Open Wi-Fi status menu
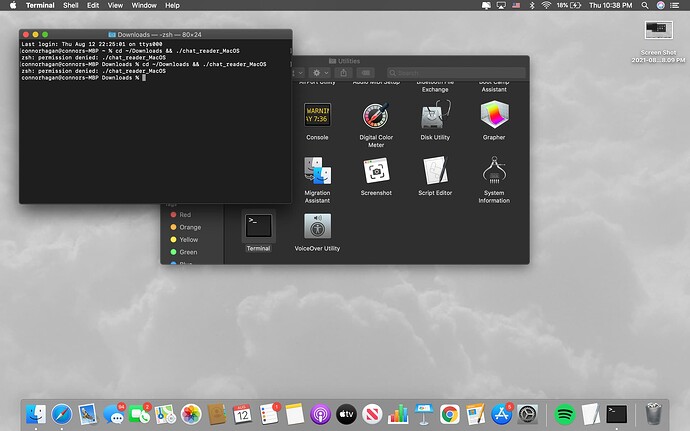The image size is (690, 431). point(546,5)
